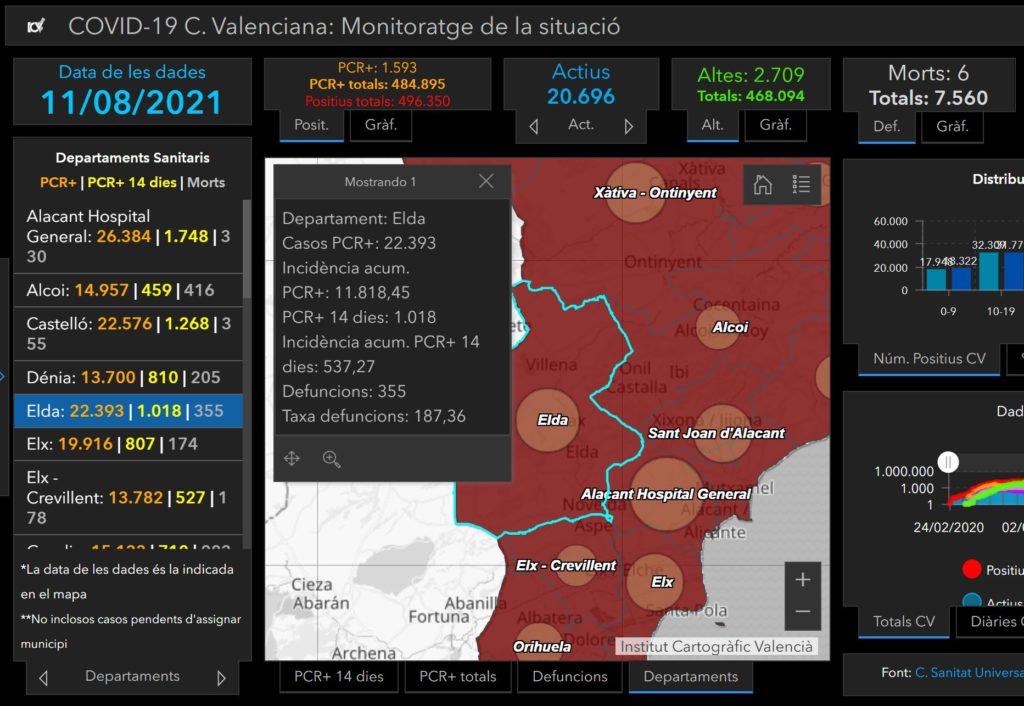
Task: Open the Totals CV chart tab
Action: point(904,622)
